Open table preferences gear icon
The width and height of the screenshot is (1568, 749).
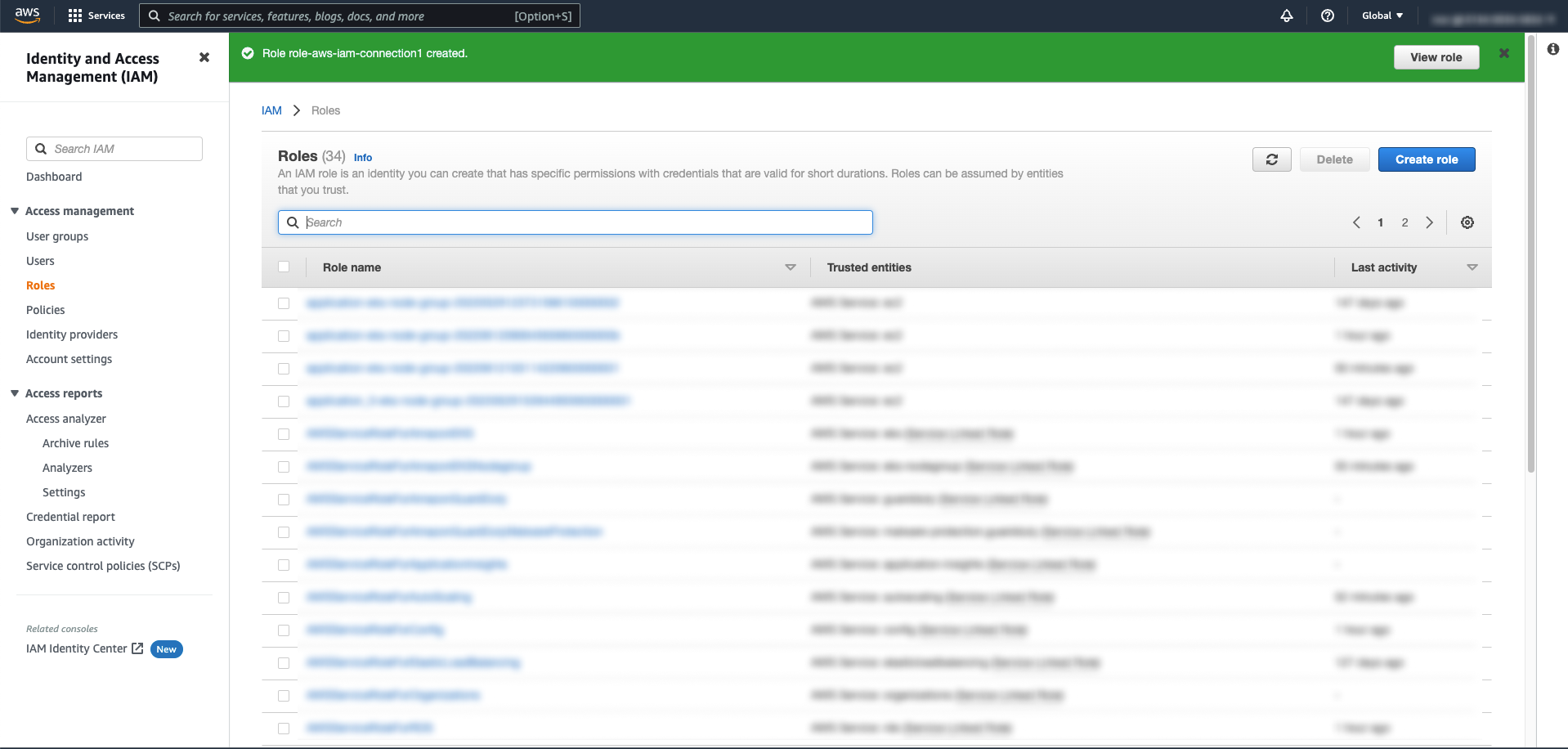click(1467, 222)
